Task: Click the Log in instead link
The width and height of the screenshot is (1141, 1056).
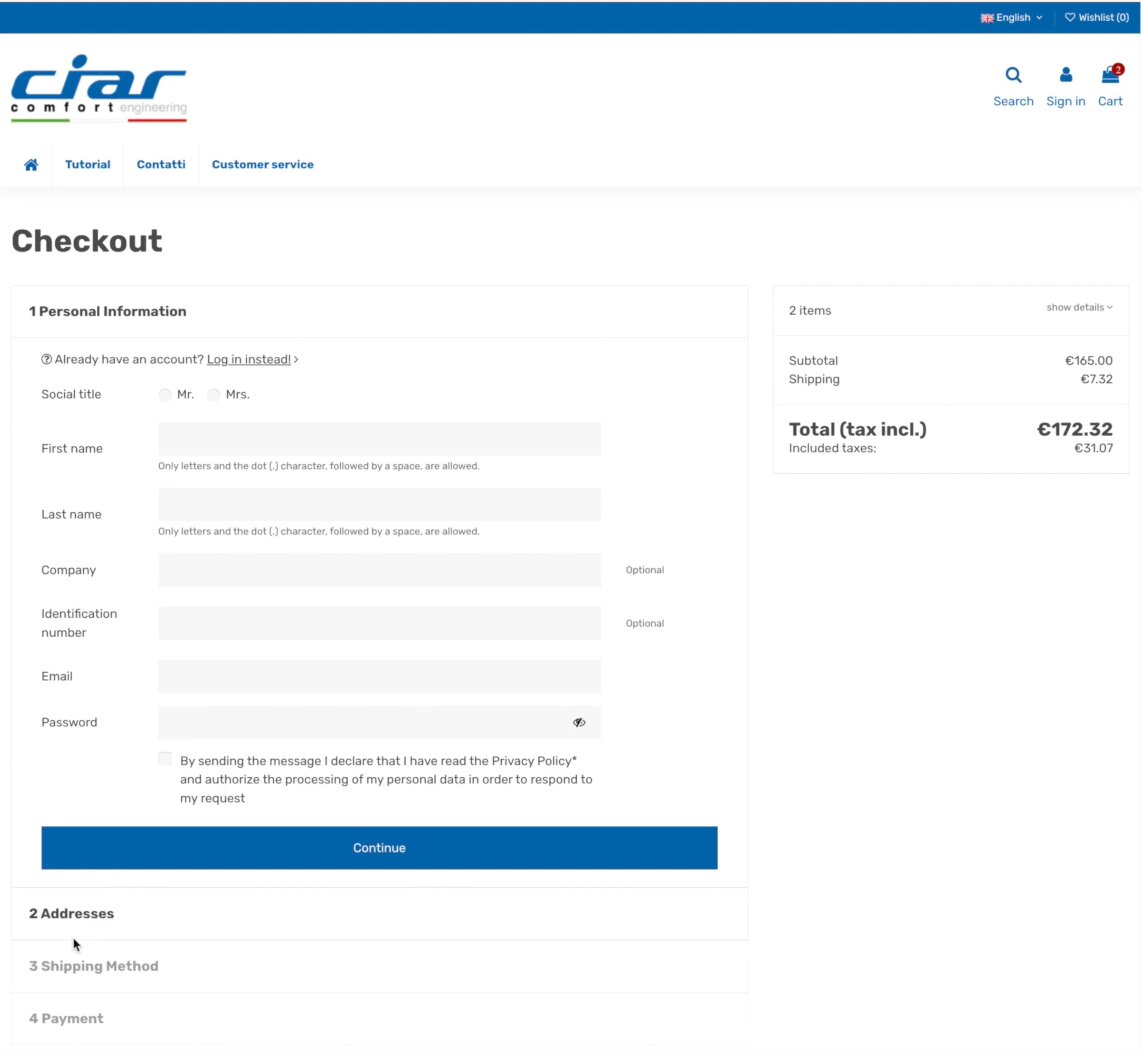Action: point(249,359)
